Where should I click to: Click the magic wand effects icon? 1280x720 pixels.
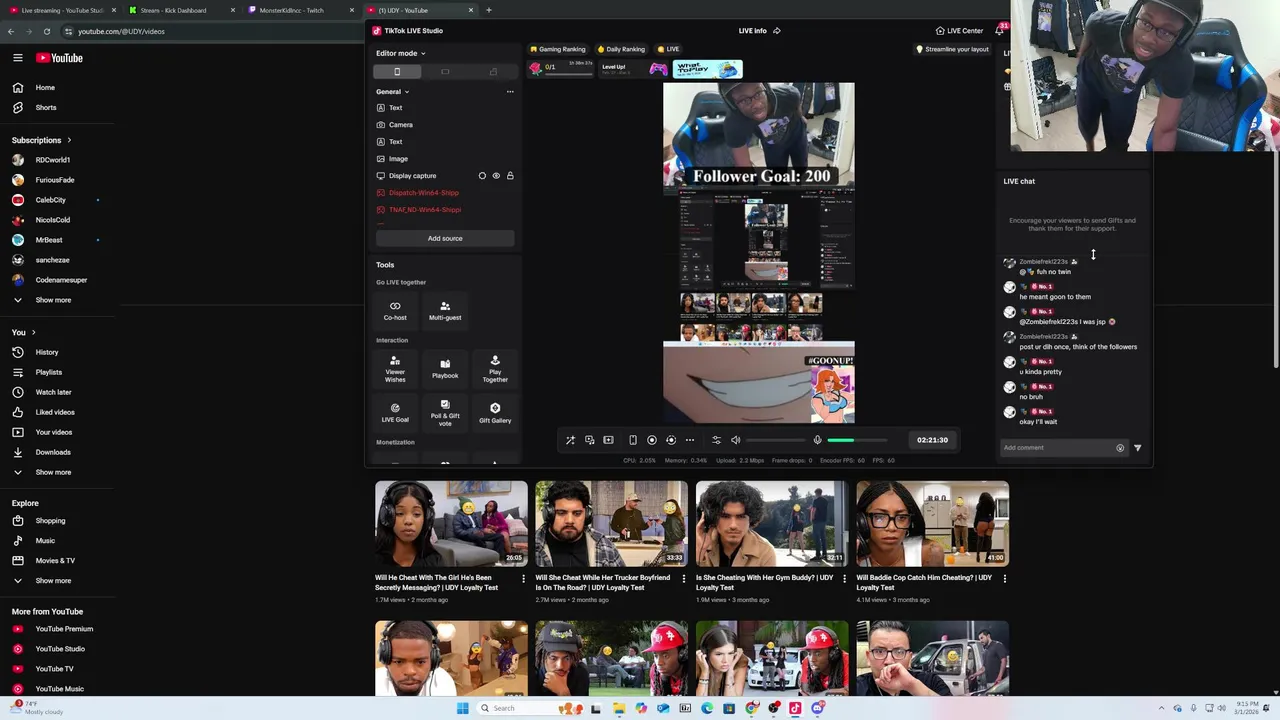click(x=570, y=440)
